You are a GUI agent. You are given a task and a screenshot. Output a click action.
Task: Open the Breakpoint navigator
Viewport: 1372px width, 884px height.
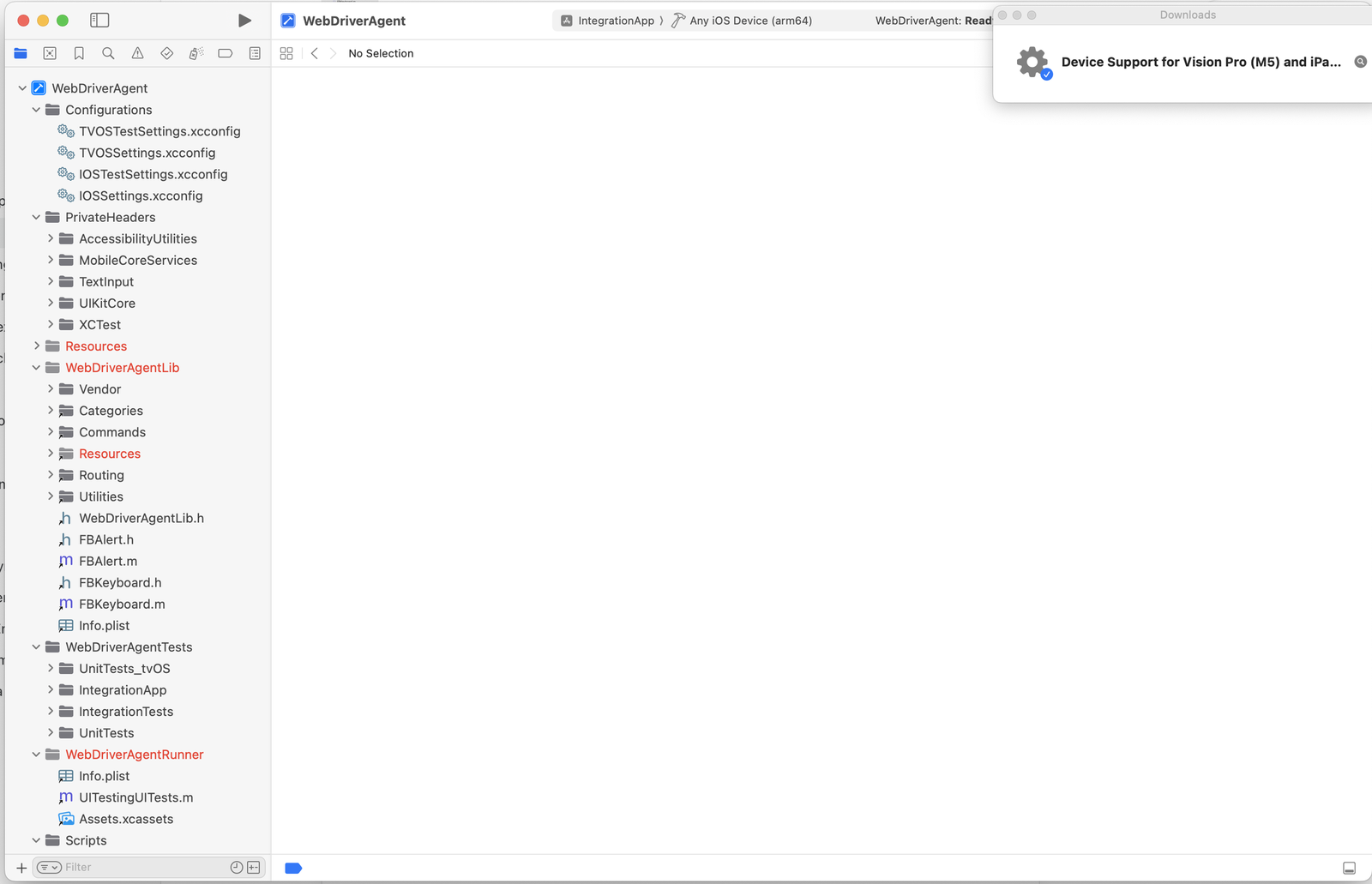(225, 53)
